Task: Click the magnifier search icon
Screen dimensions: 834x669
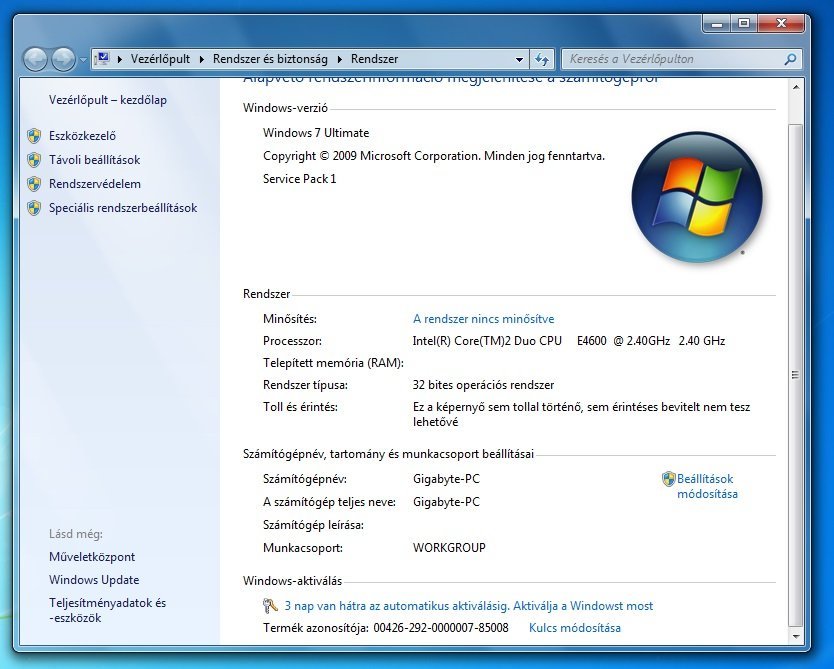Action: click(790, 59)
